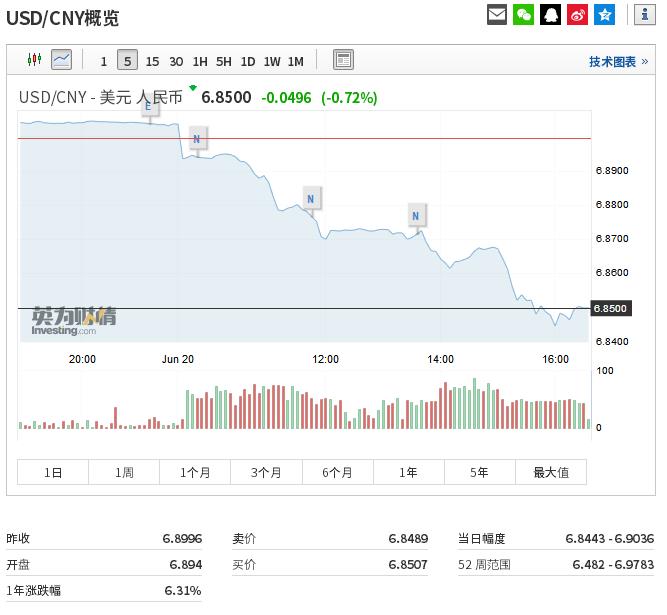Viewport: 667px width, 615px height.
Task: Share the page via email icon
Action: [497, 14]
